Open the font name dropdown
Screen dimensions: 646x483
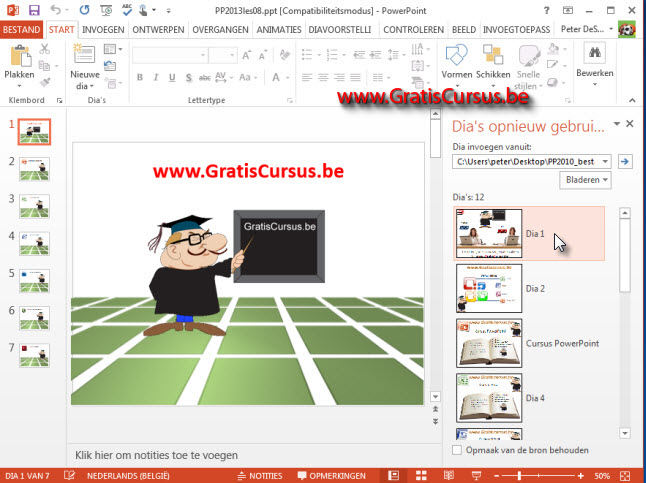(203, 55)
